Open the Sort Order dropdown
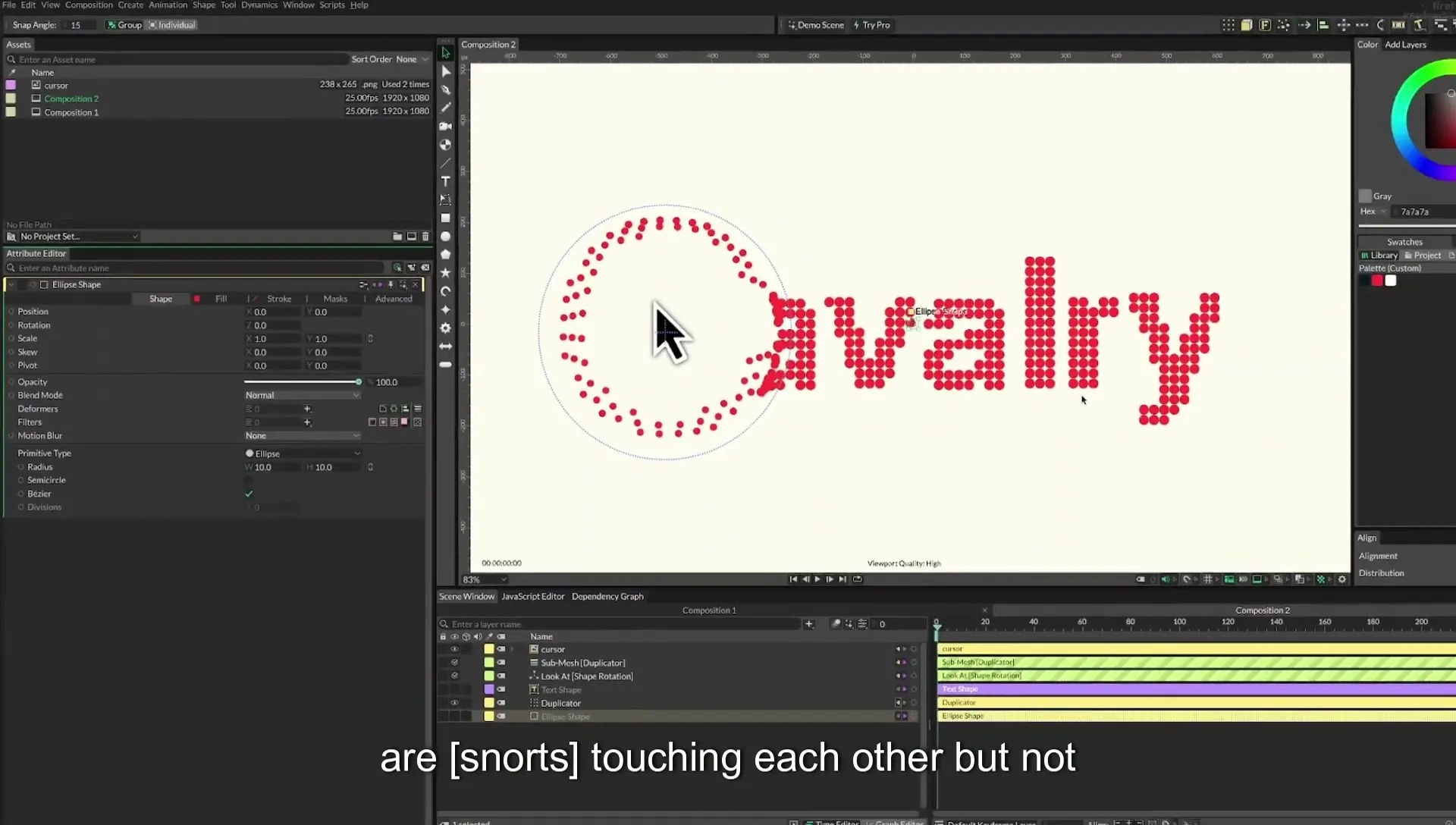Screen dimensions: 1456x825 tap(412, 59)
